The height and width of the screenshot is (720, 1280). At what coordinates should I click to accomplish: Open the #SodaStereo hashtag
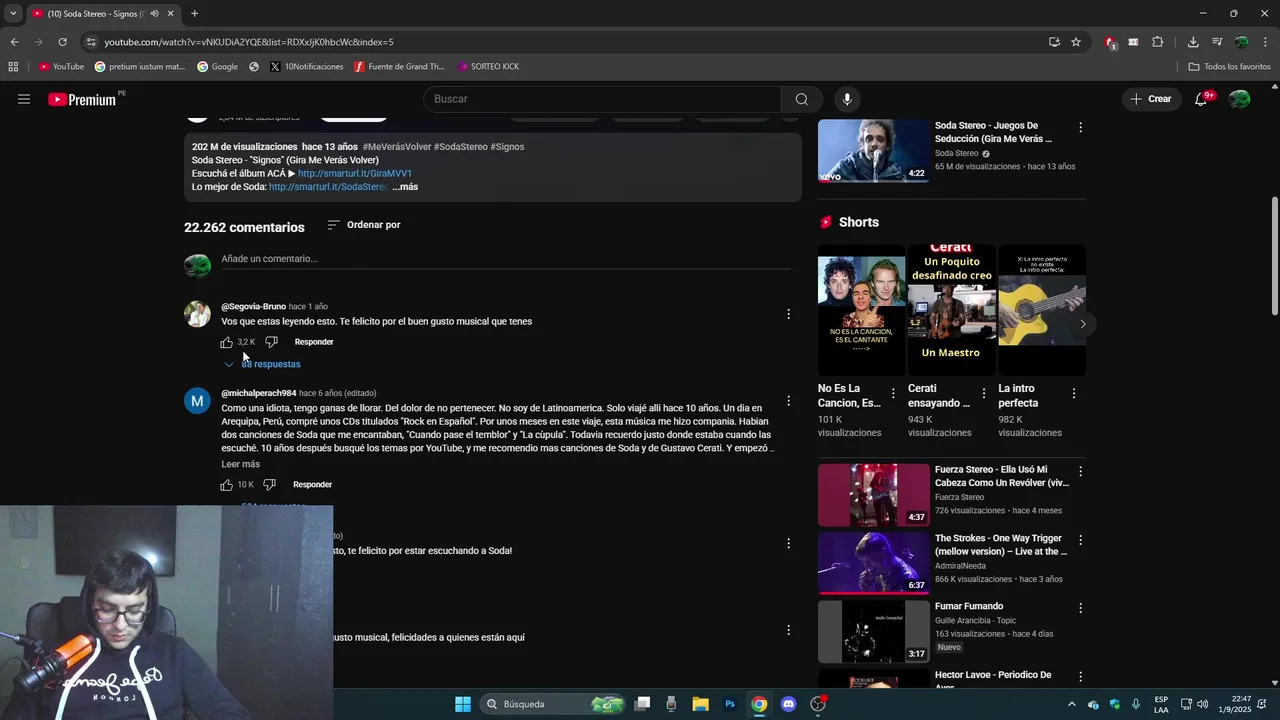[461, 147]
